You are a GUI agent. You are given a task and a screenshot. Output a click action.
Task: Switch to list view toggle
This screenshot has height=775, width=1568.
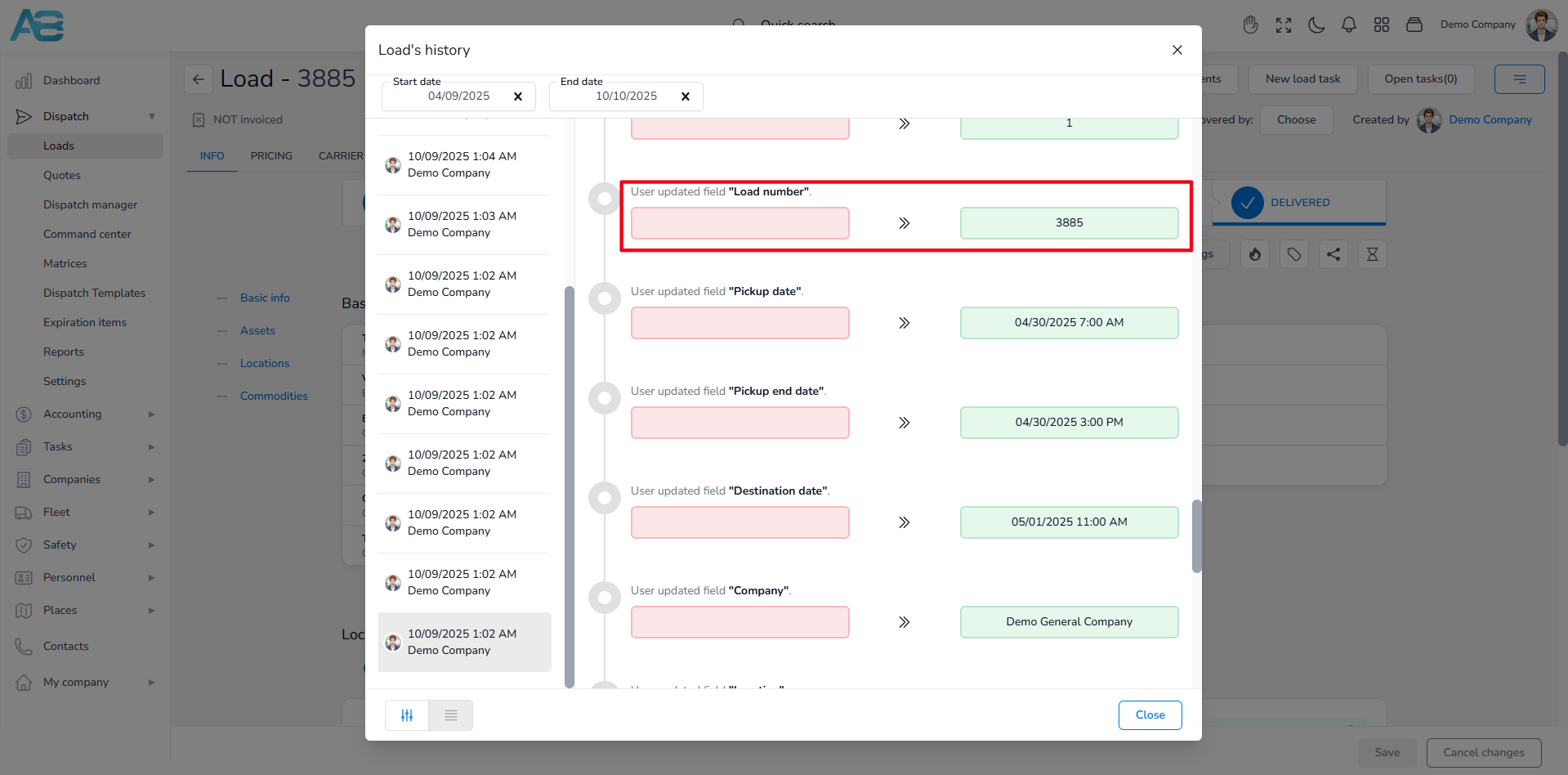click(450, 715)
